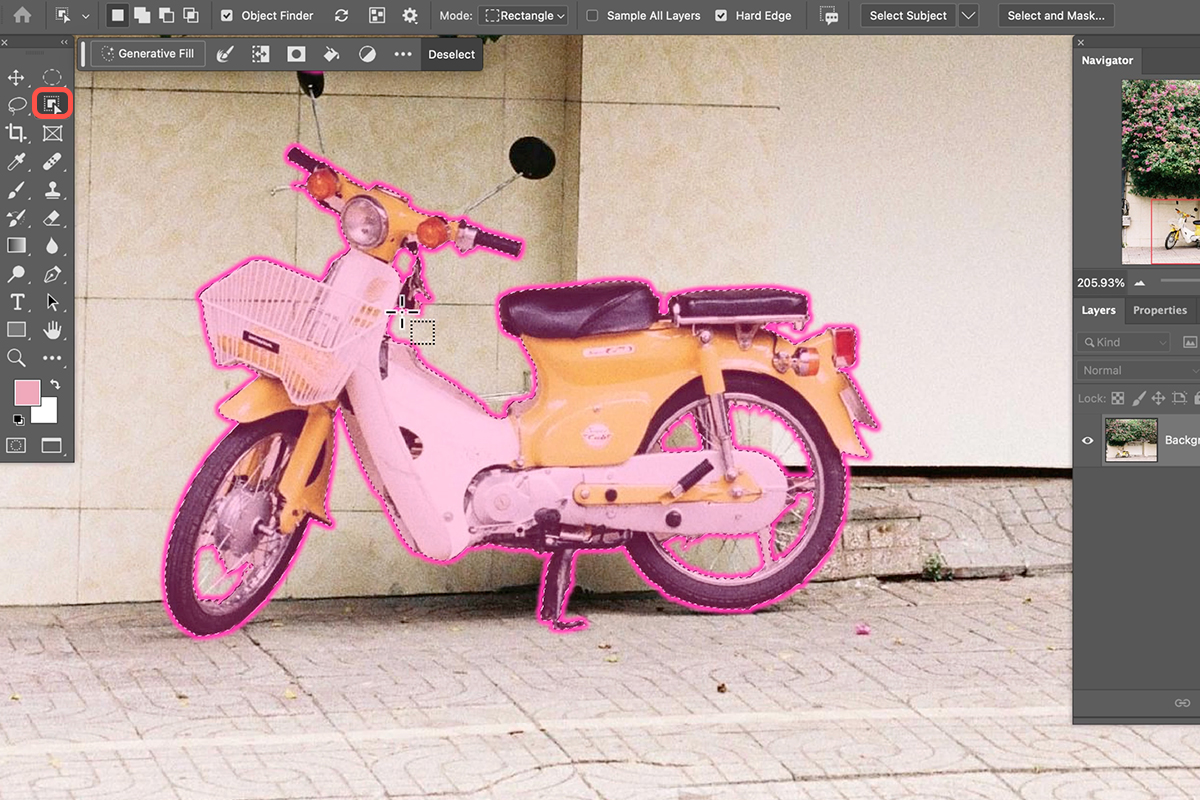1200x800 pixels.
Task: Reset to default foreground and background colors
Action: 19,420
